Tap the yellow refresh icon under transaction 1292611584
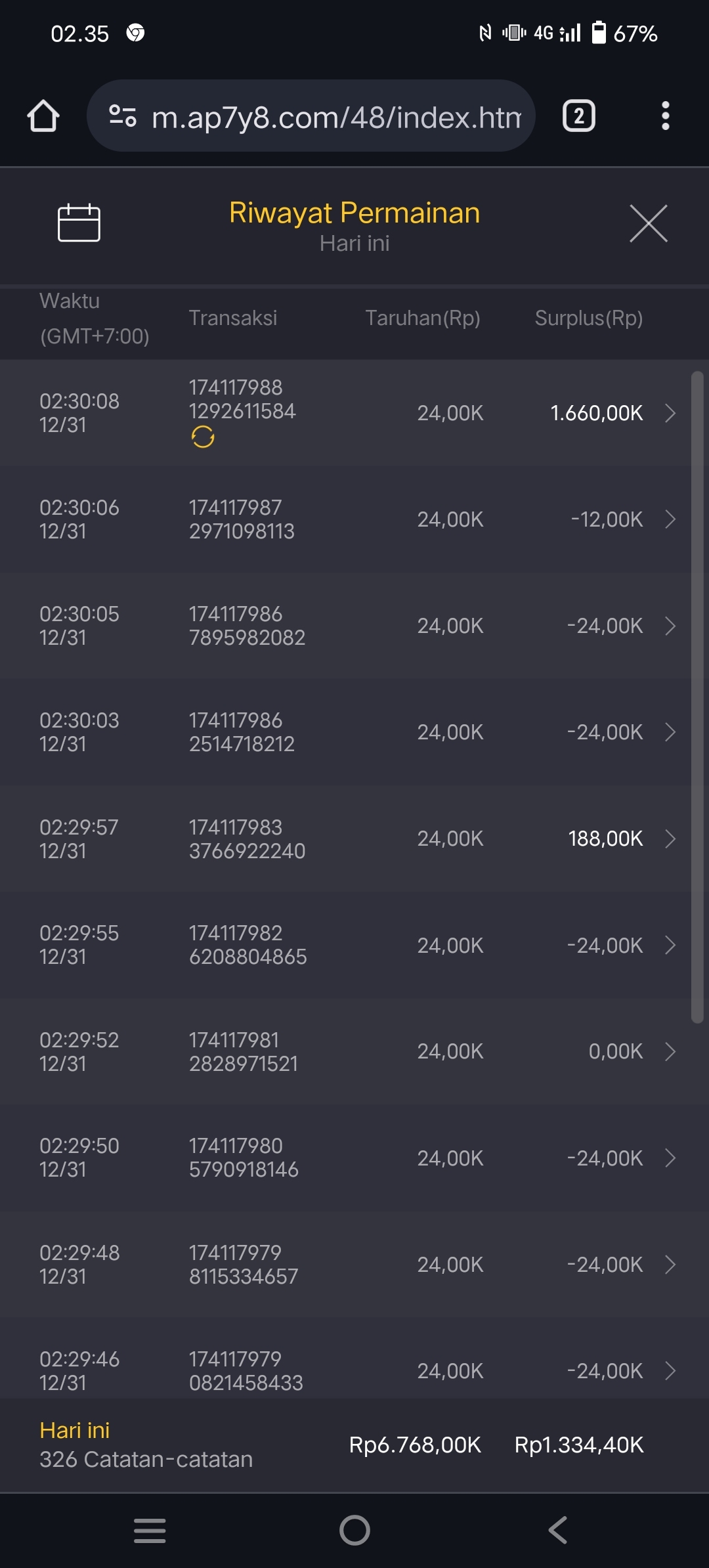709x1568 pixels. (x=203, y=437)
